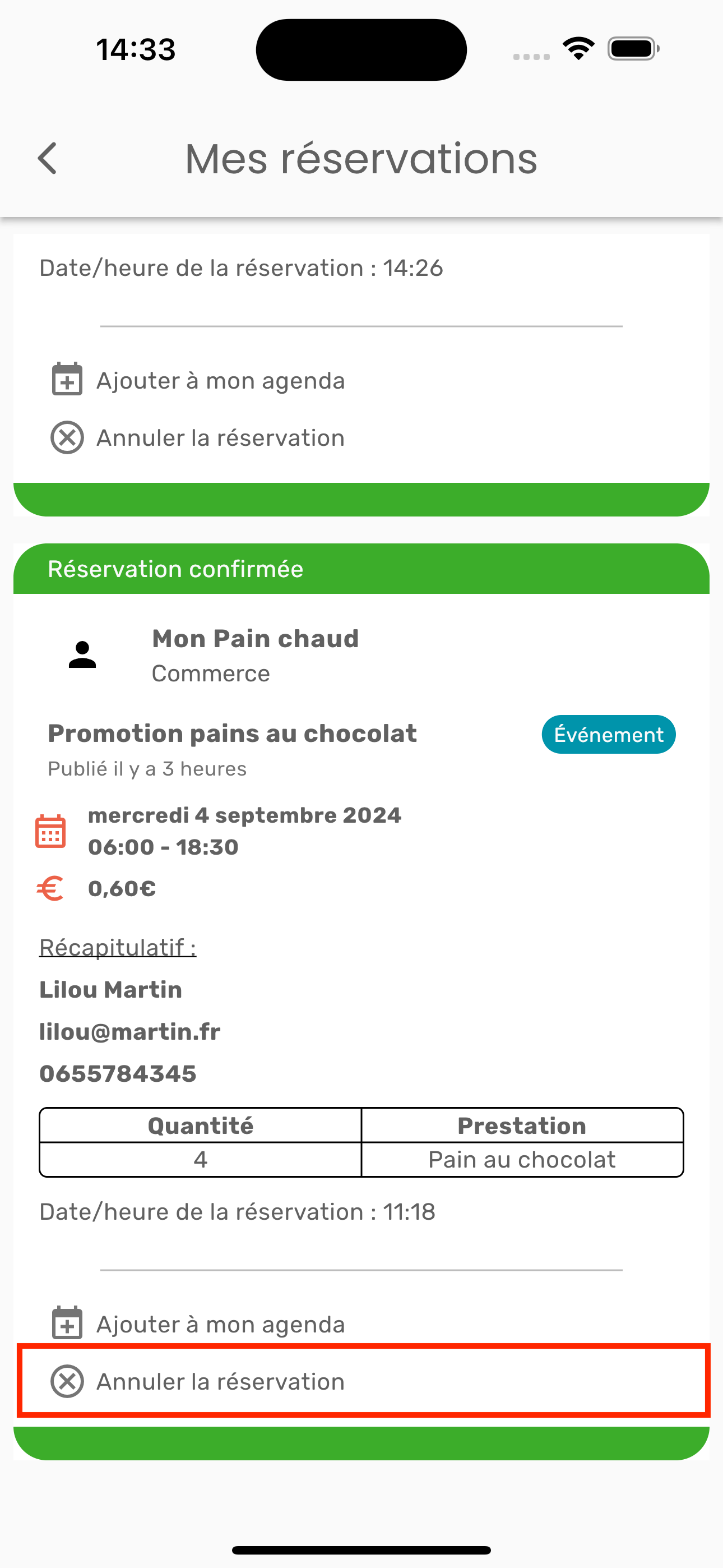Click calendar-plus icon in Promotion pains card
The height and width of the screenshot is (1568, 723).
pos(67,1323)
